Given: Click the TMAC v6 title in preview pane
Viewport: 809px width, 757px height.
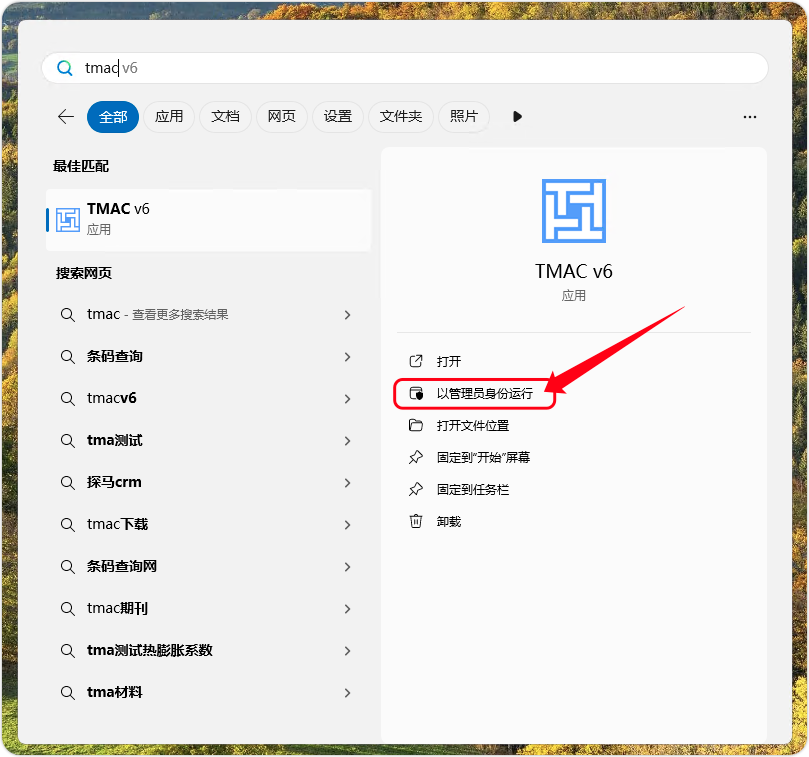Looking at the screenshot, I should click(574, 271).
